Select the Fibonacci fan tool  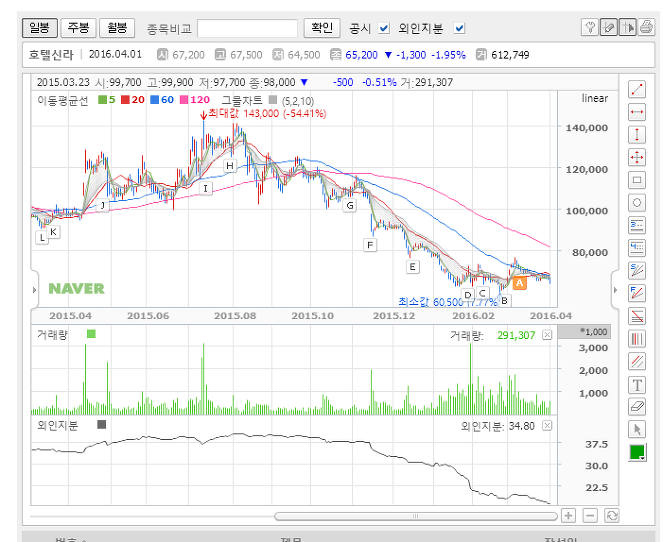[x=637, y=293]
